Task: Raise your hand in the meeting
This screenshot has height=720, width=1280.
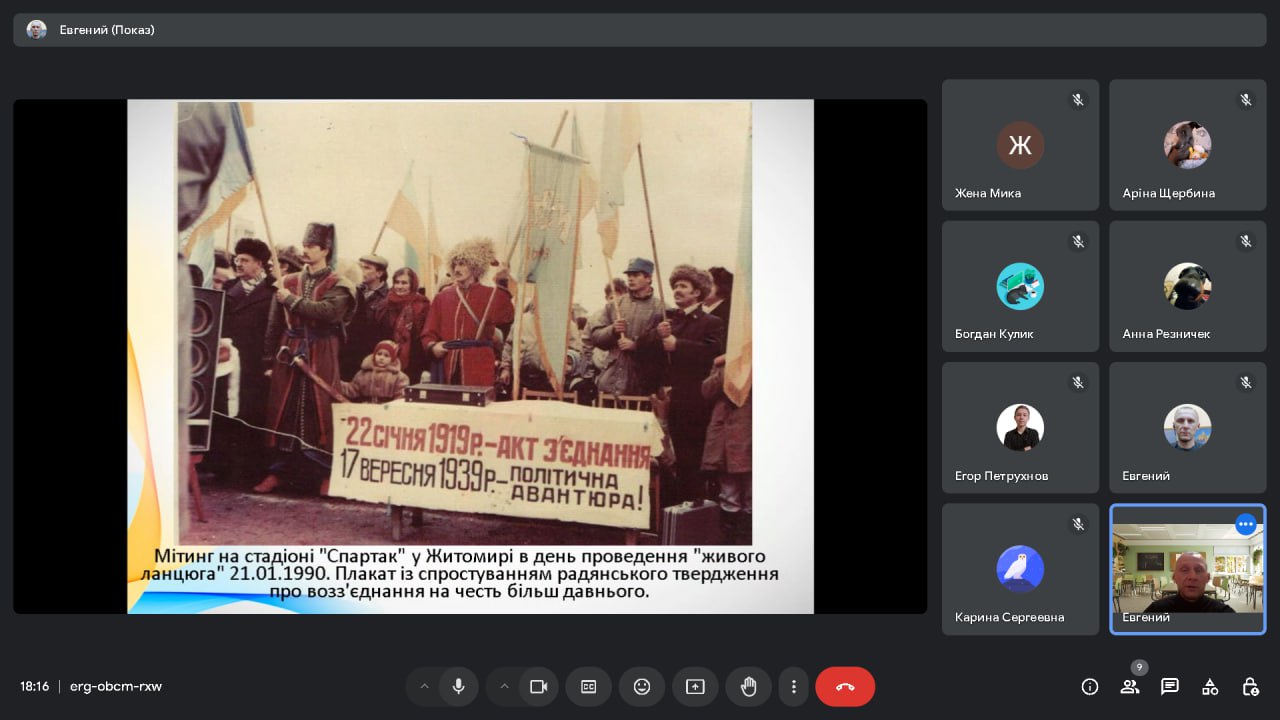Action: [748, 686]
